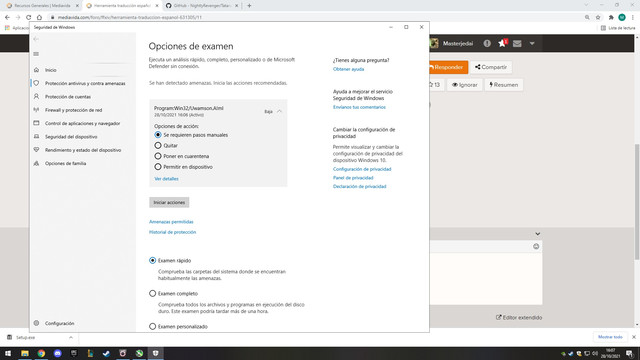Image resolution: width=640 pixels, height=360 pixels.
Task: Open 'Amenazas permitidas' link
Action: (171, 222)
